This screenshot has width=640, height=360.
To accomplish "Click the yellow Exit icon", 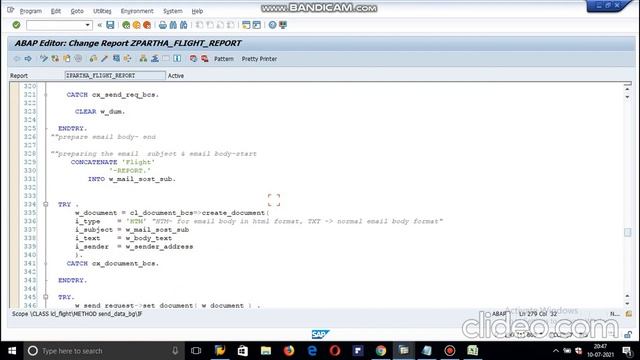I will point(136,25).
